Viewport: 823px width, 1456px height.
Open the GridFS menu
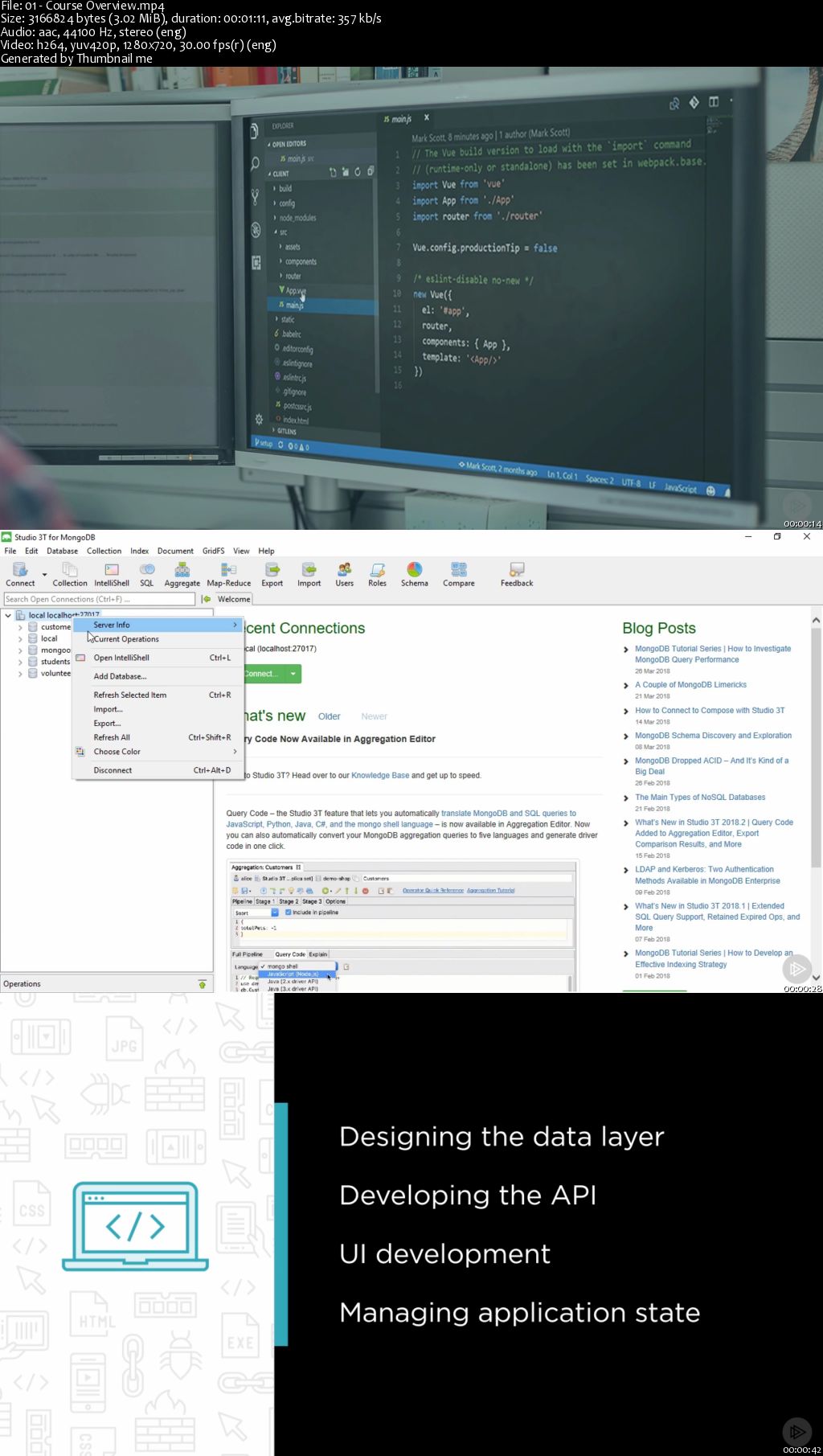214,551
